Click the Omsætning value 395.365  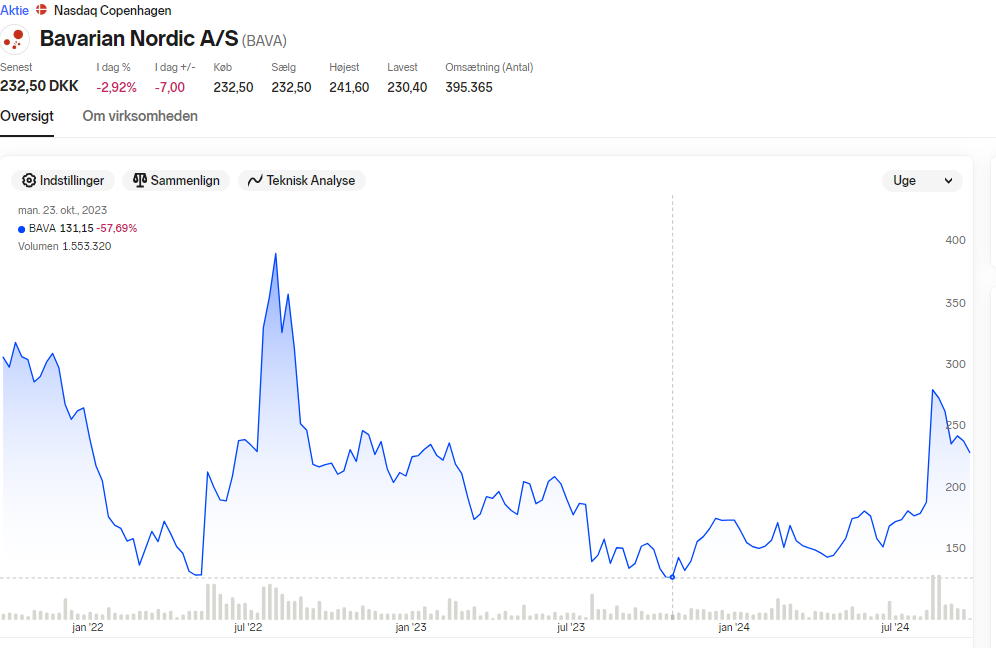pos(469,88)
